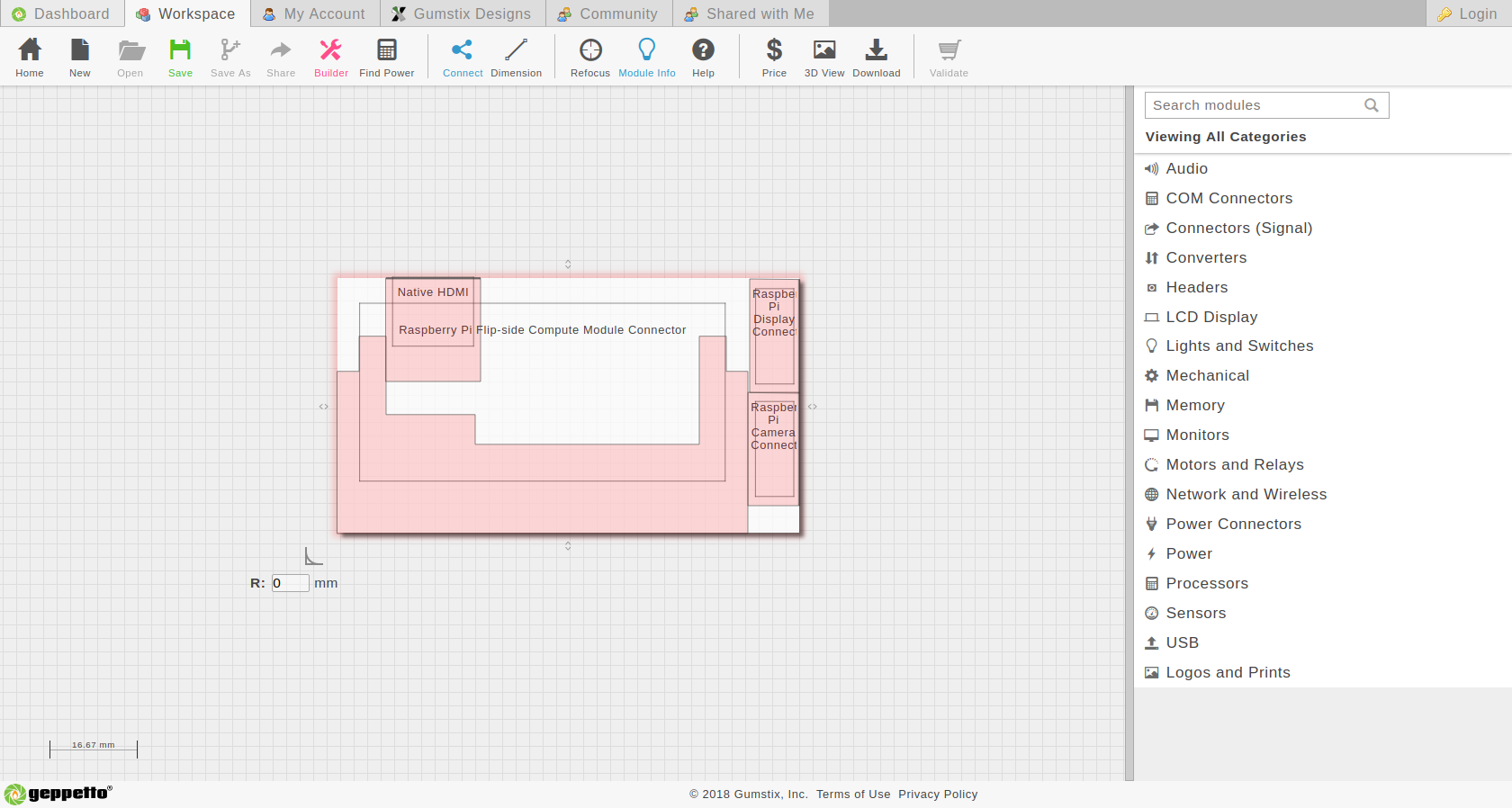Open the My Account tab
1512x808 pixels.
(x=314, y=13)
